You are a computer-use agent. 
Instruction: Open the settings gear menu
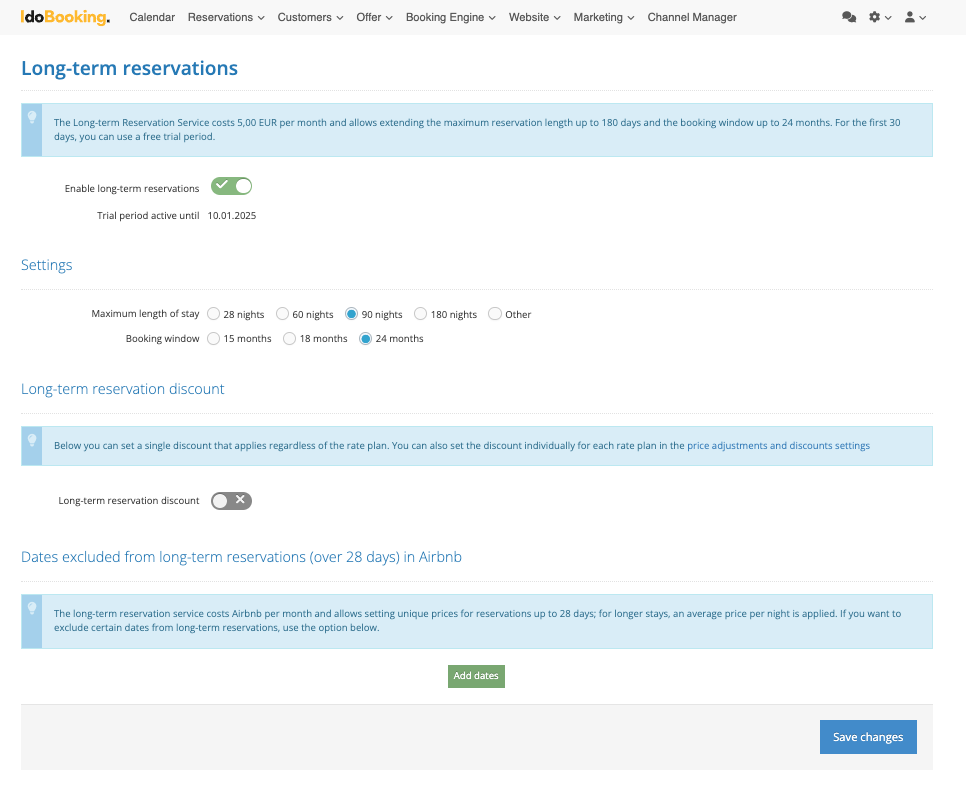879,17
